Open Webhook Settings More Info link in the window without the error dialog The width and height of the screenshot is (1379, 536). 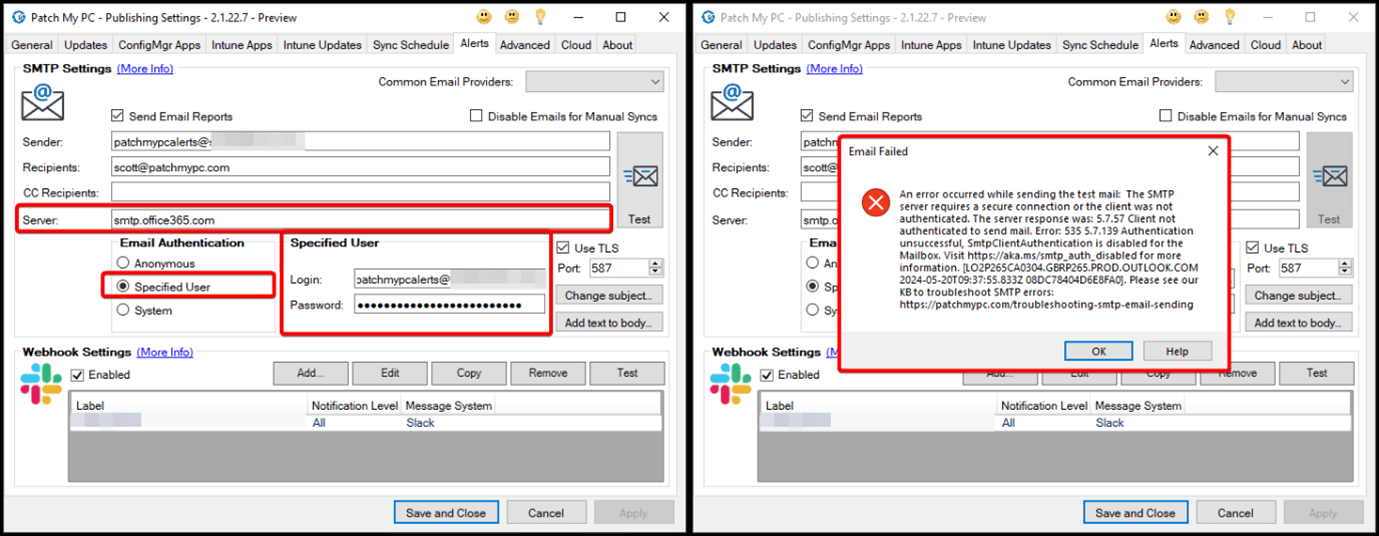tap(164, 352)
